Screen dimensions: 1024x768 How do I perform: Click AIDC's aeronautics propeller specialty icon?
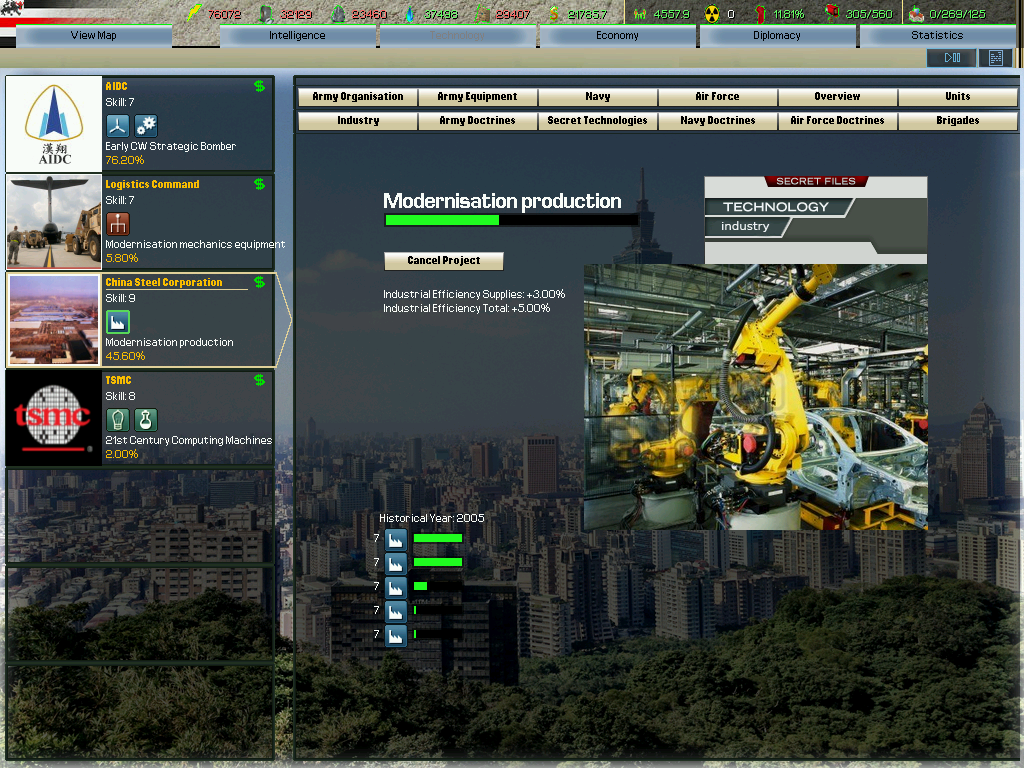[118, 126]
